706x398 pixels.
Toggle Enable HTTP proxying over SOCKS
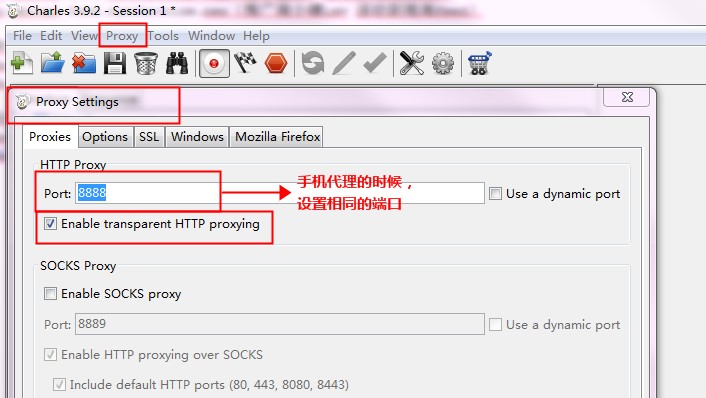point(50,355)
